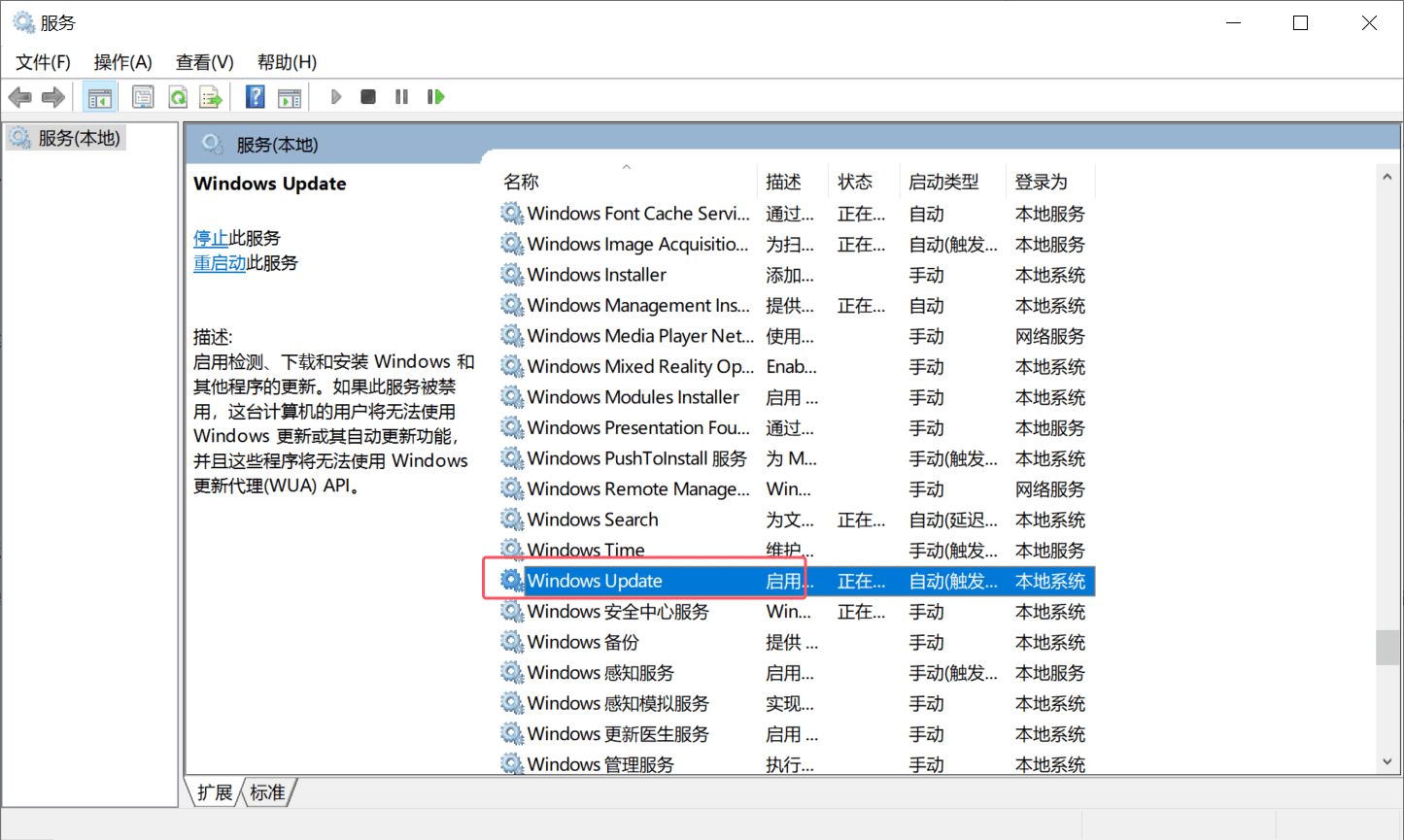Click the Back arrow toolbar icon

pyautogui.click(x=19, y=97)
